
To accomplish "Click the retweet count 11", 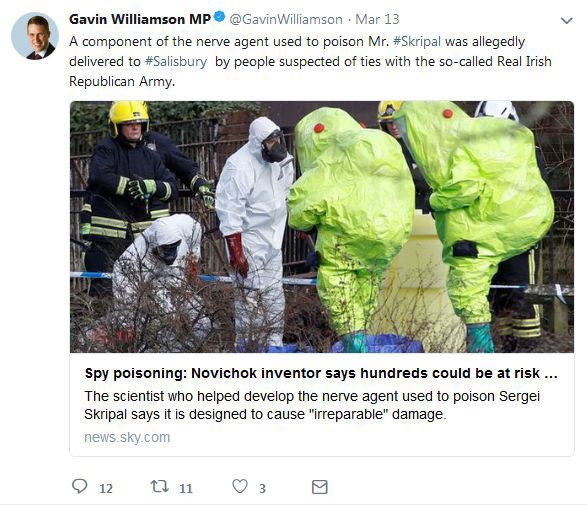I will pos(186,488).
